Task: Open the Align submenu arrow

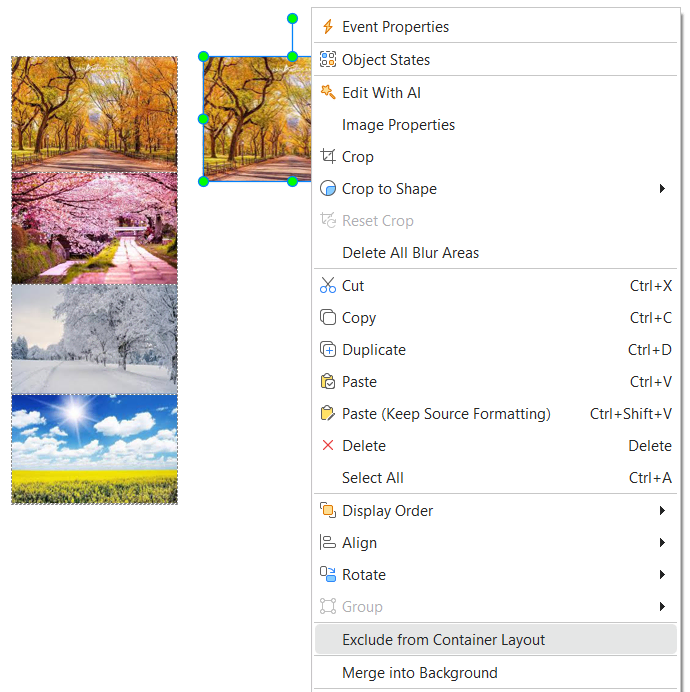Action: pos(662,543)
